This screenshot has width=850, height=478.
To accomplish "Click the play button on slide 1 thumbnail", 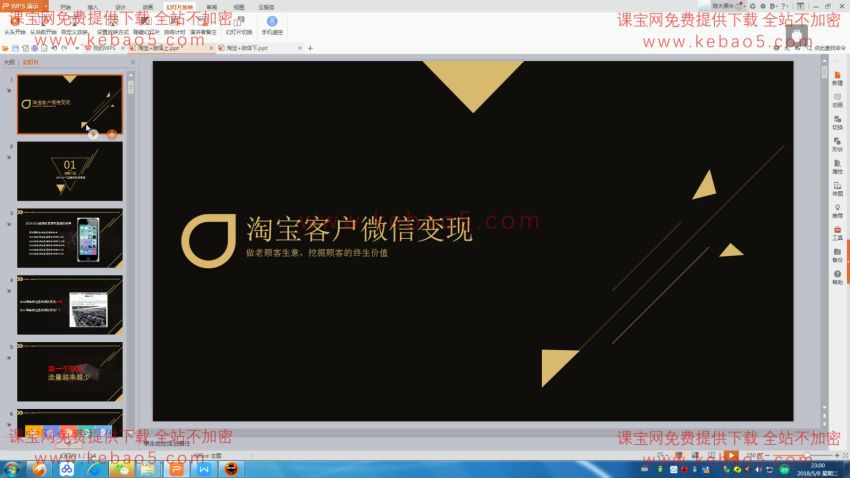I will 93,134.
